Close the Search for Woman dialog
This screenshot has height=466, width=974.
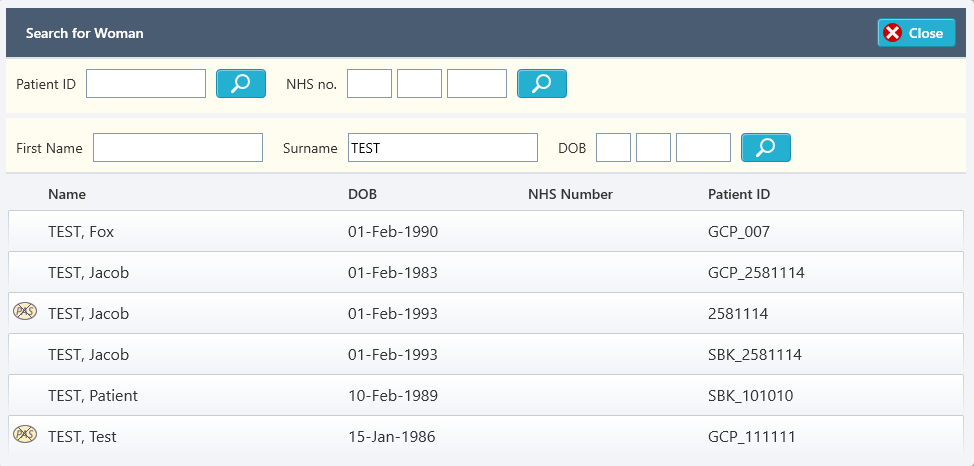tap(916, 33)
